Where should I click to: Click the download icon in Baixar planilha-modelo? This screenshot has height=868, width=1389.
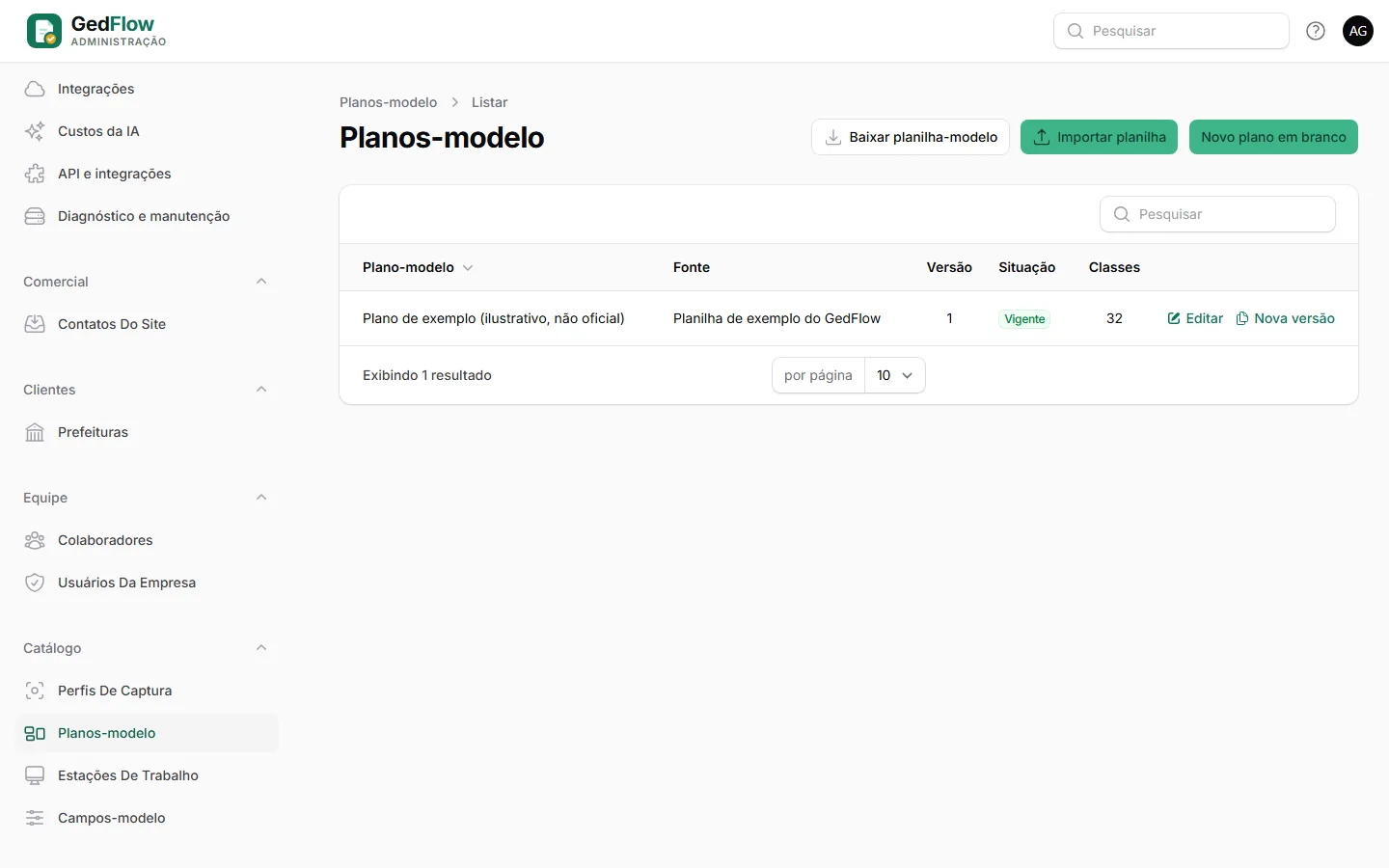pos(833,137)
